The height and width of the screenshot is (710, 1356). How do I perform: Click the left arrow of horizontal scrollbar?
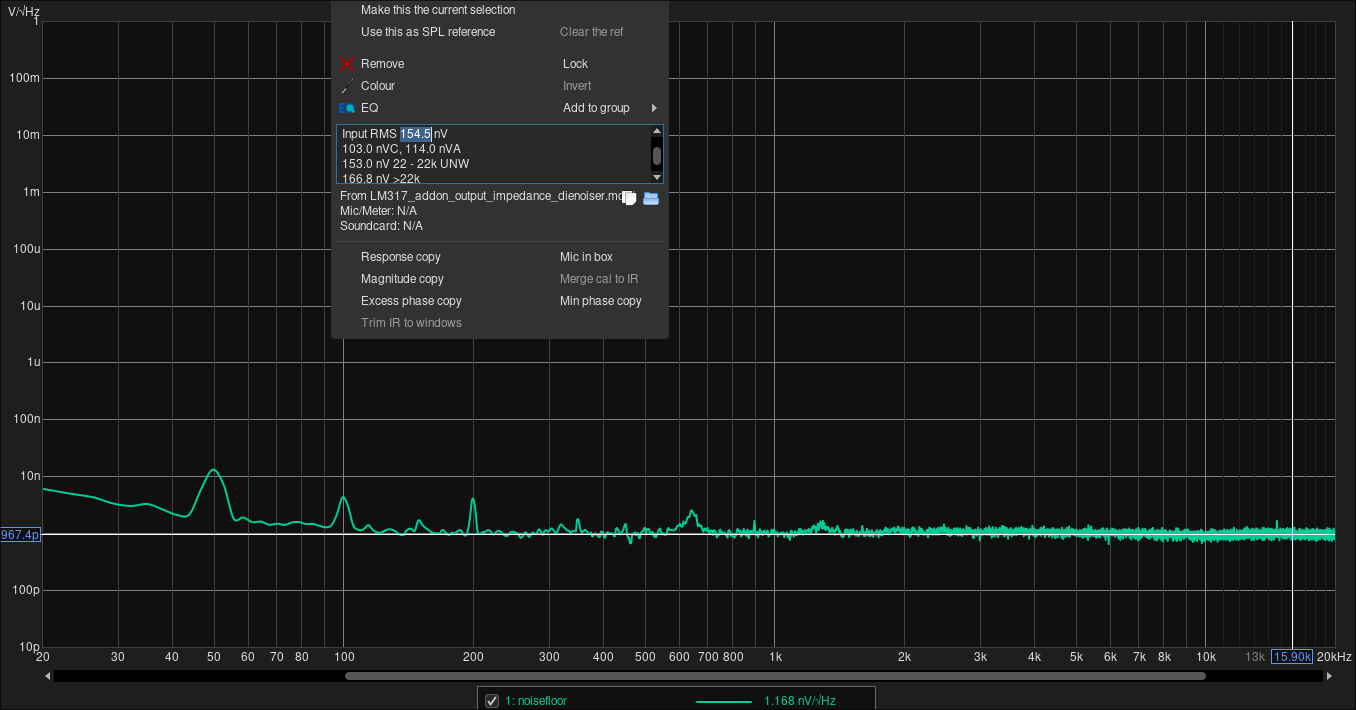[48, 676]
